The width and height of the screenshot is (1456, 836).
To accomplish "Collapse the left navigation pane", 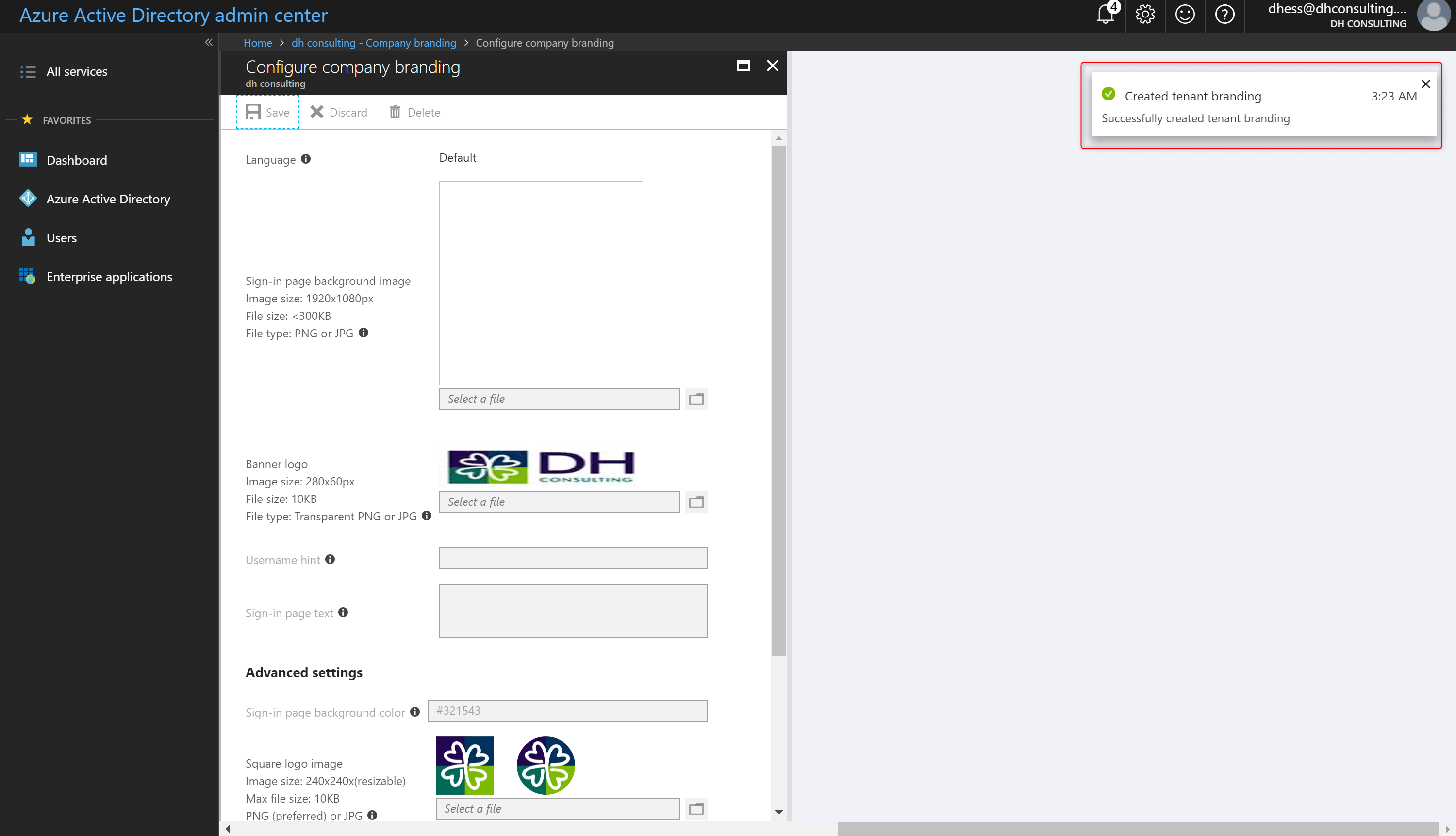I will click(208, 42).
